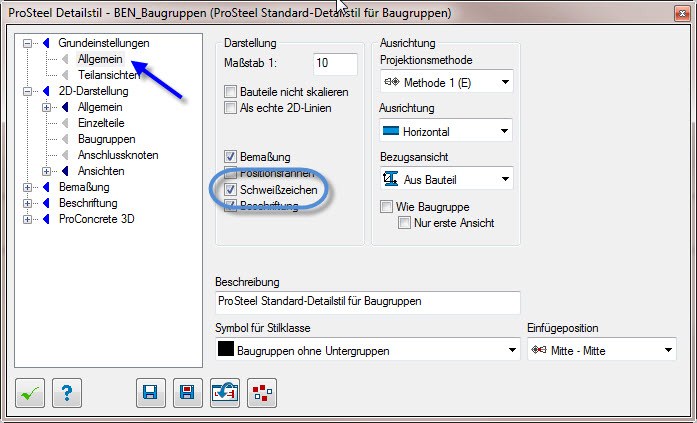
Task: Open the Einfügeposition Mitte - Mitte dropdown
Action: click(602, 350)
